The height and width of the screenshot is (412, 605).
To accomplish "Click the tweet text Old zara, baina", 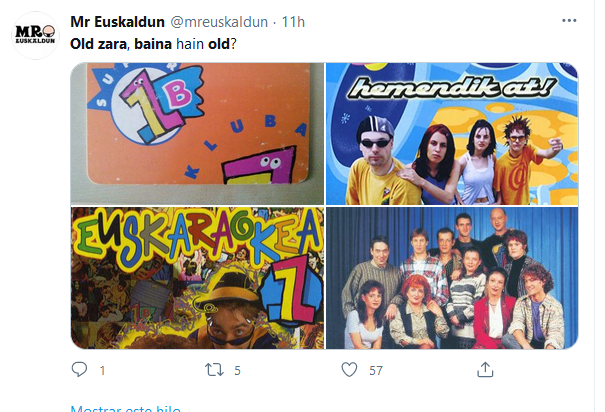I will 121,44.
